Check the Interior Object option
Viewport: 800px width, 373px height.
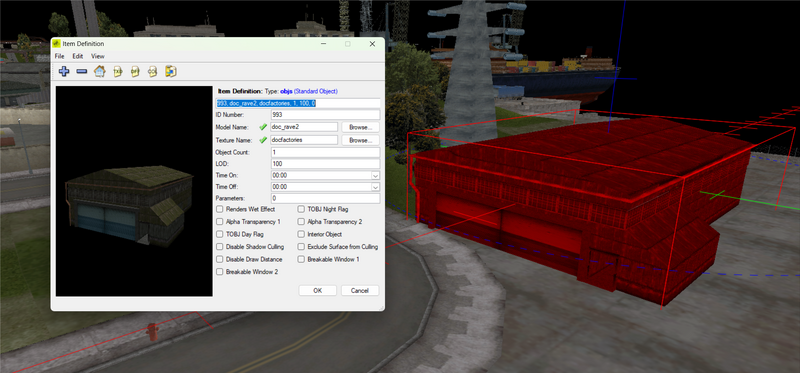point(301,234)
